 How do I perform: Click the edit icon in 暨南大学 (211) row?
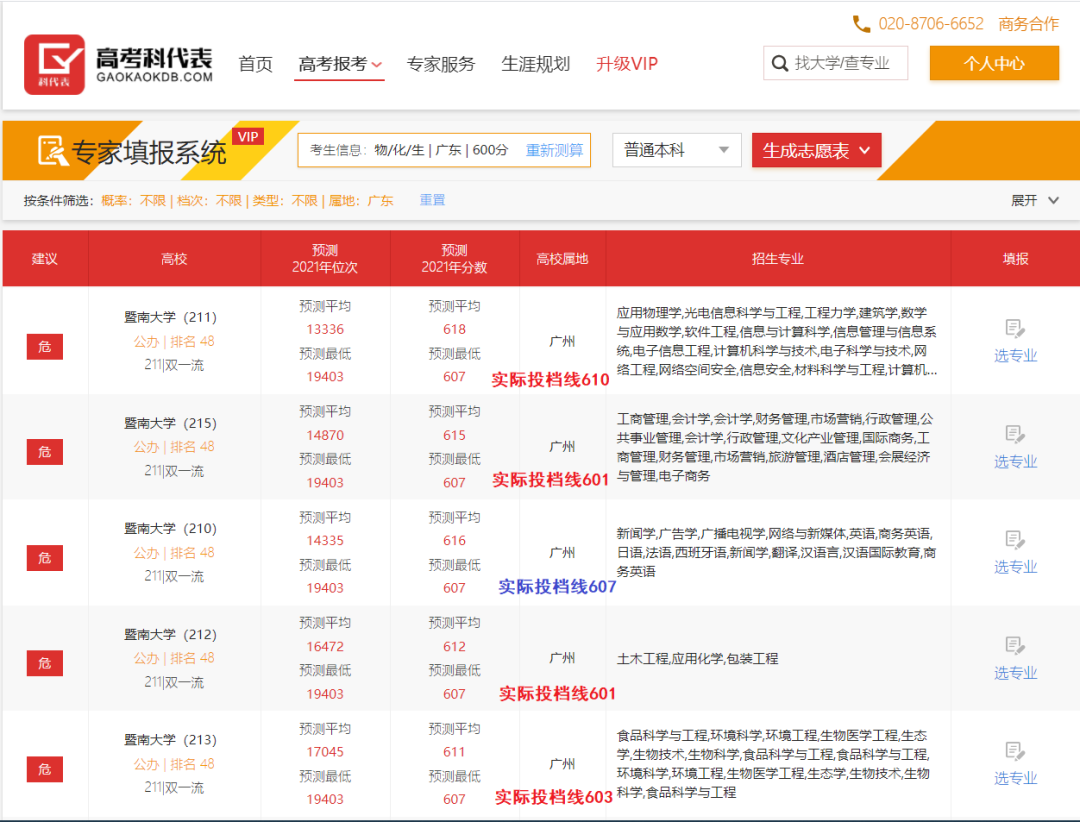(x=1015, y=329)
